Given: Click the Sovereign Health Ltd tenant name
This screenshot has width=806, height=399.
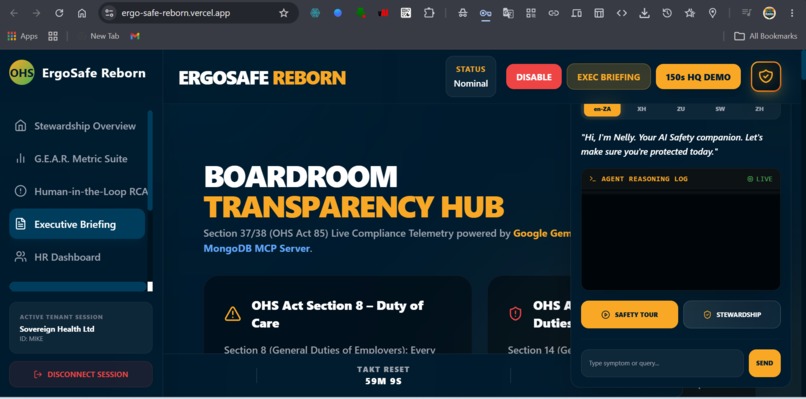Looking at the screenshot, I should point(57,329).
